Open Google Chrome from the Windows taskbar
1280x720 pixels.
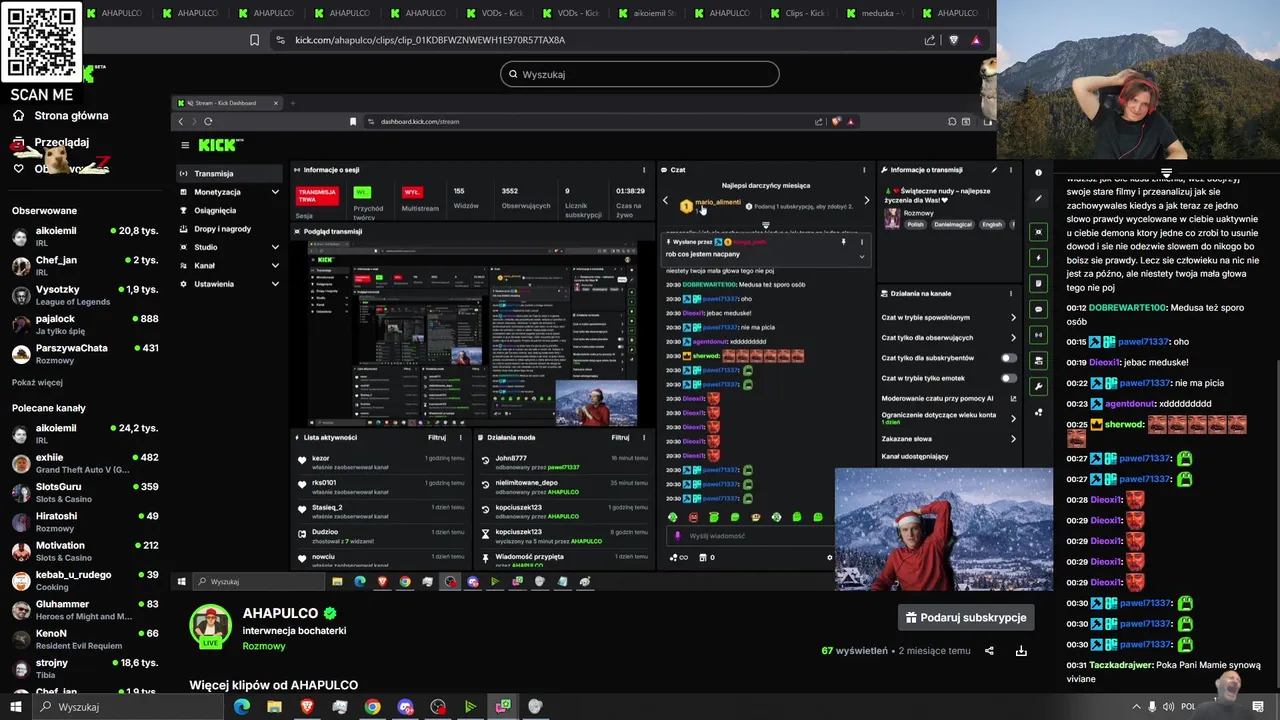(372, 707)
